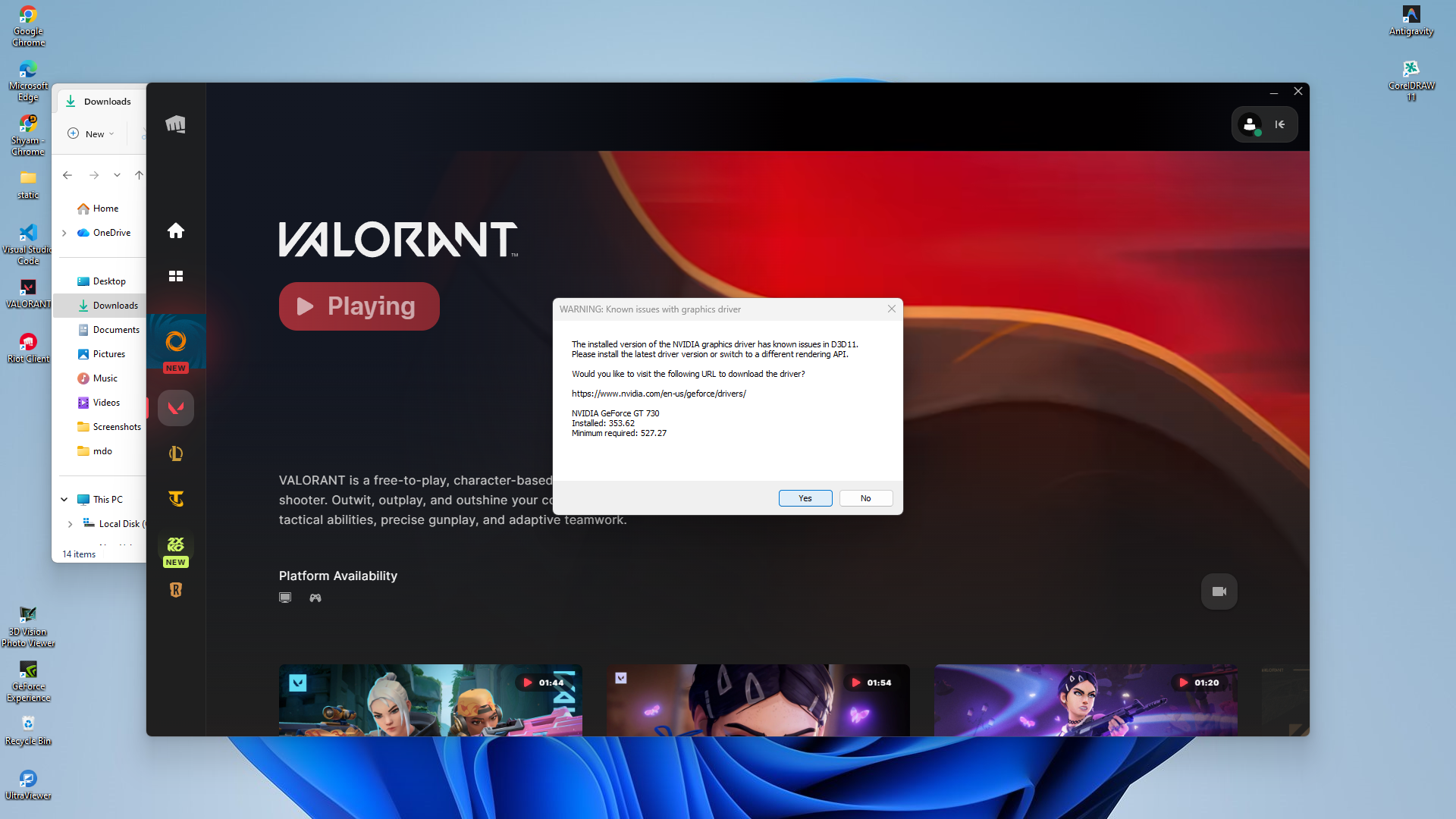Click the red Playing button
Viewport: 1456px width, 819px height.
coord(359,306)
